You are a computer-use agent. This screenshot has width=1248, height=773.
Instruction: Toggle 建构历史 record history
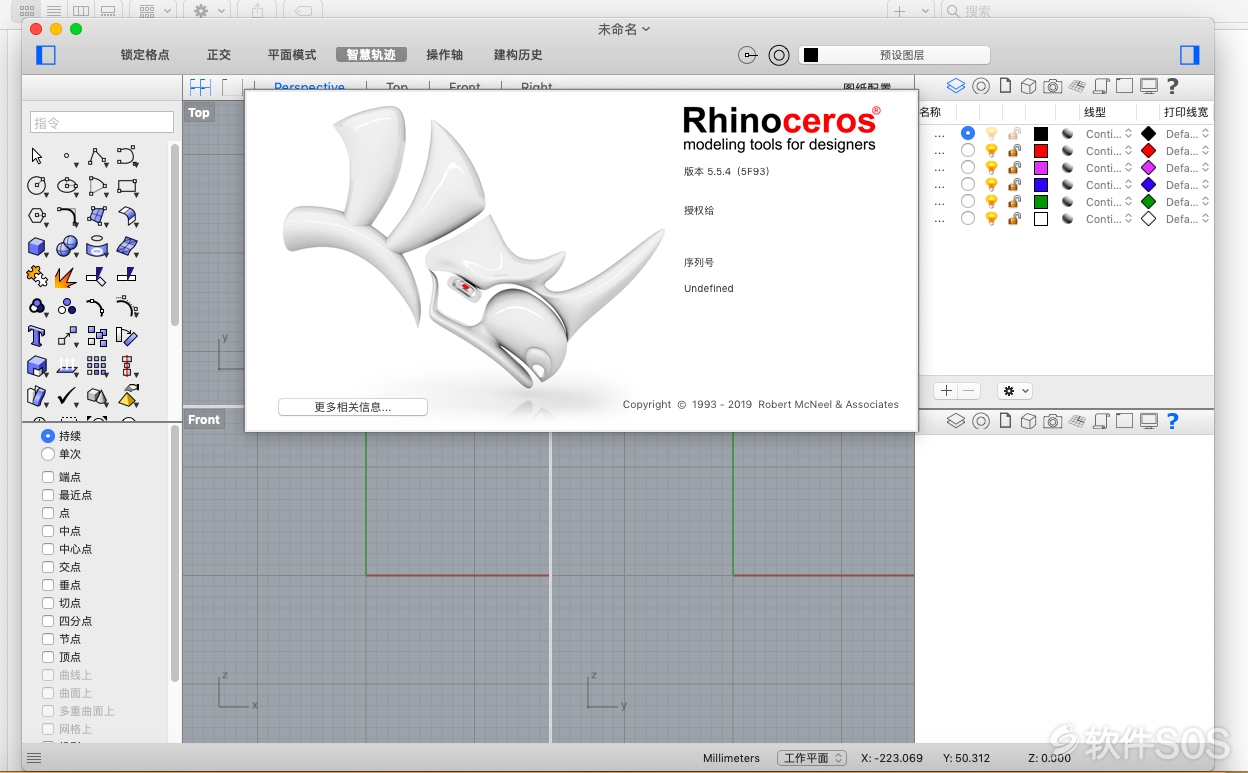[x=518, y=55]
